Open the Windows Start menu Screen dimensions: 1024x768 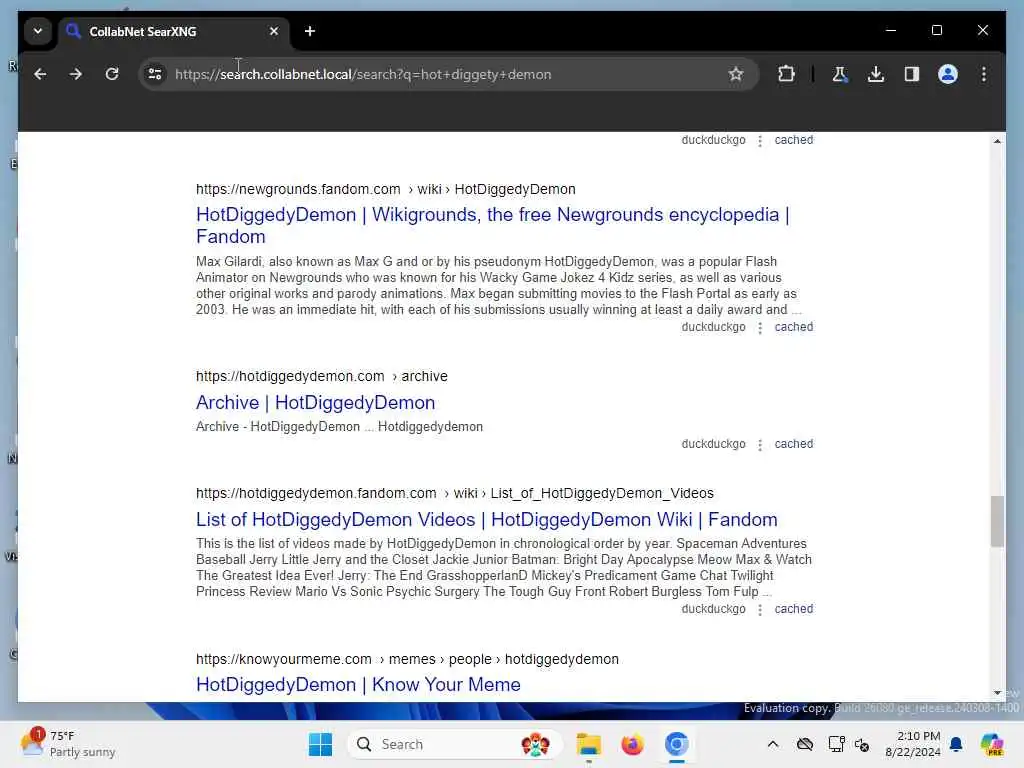click(320, 744)
